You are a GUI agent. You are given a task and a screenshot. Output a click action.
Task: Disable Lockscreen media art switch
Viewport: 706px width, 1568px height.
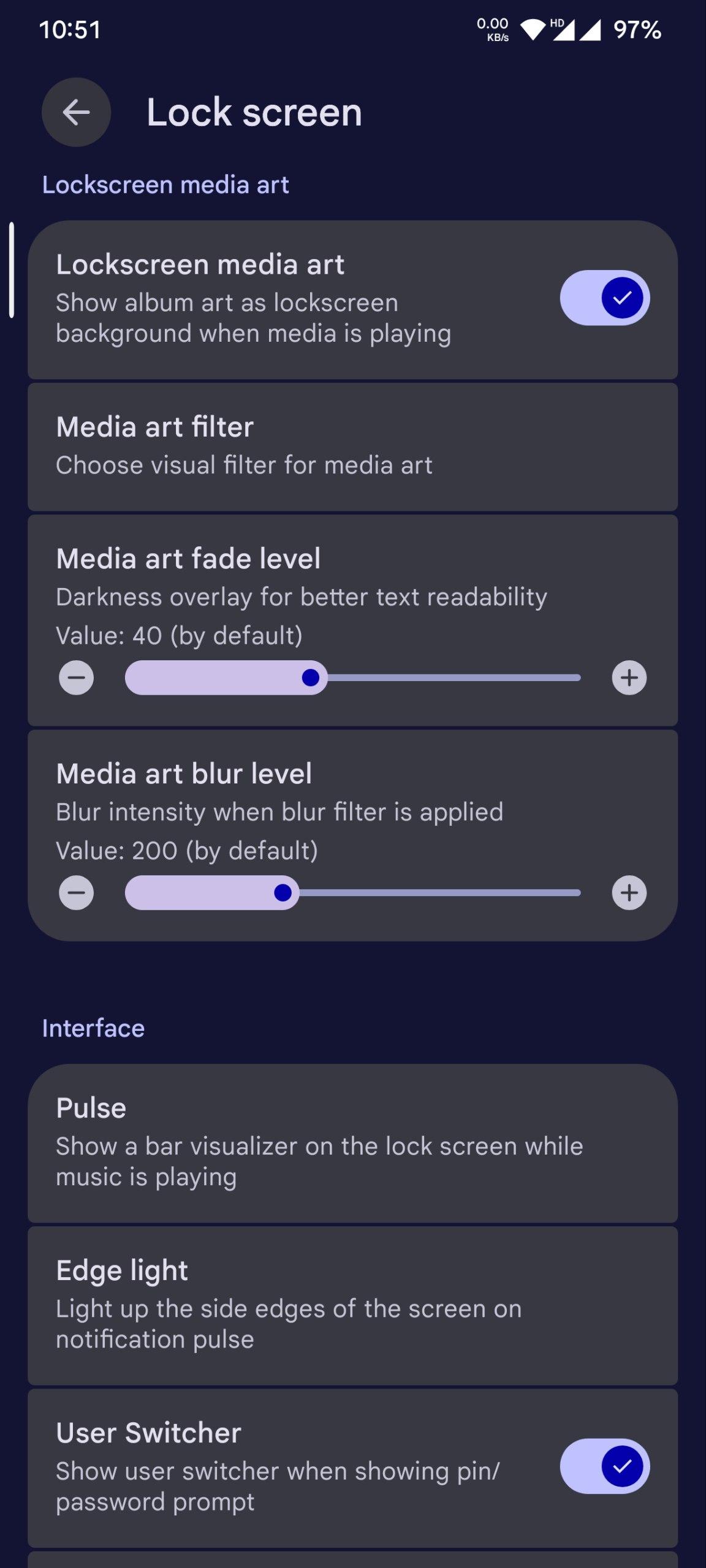(x=604, y=298)
